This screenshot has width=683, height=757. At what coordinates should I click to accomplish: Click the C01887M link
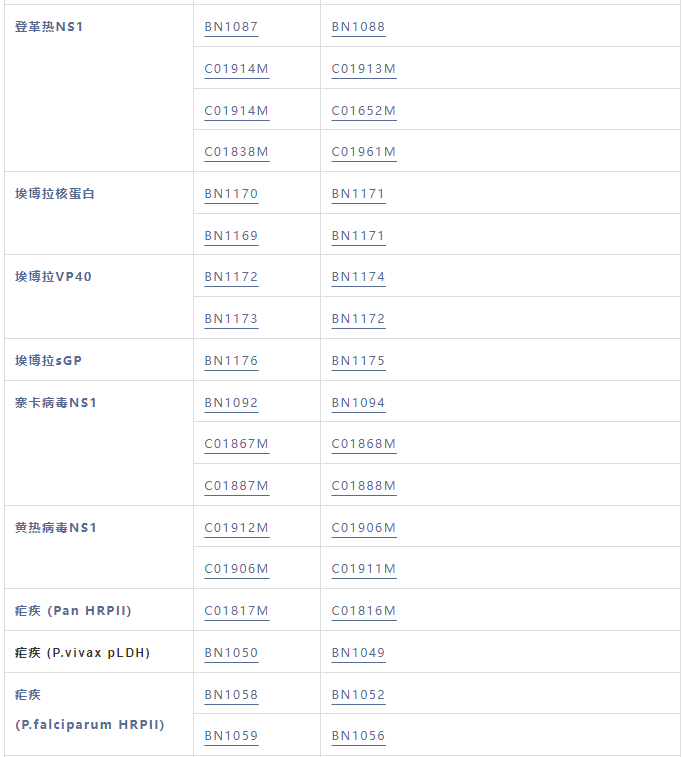tap(237, 486)
